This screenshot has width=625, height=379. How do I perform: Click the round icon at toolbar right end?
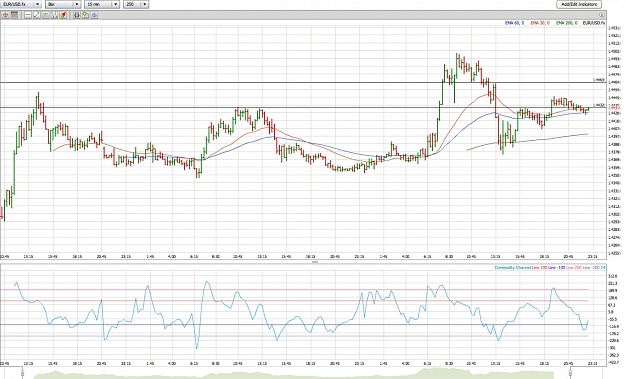click(x=601, y=15)
